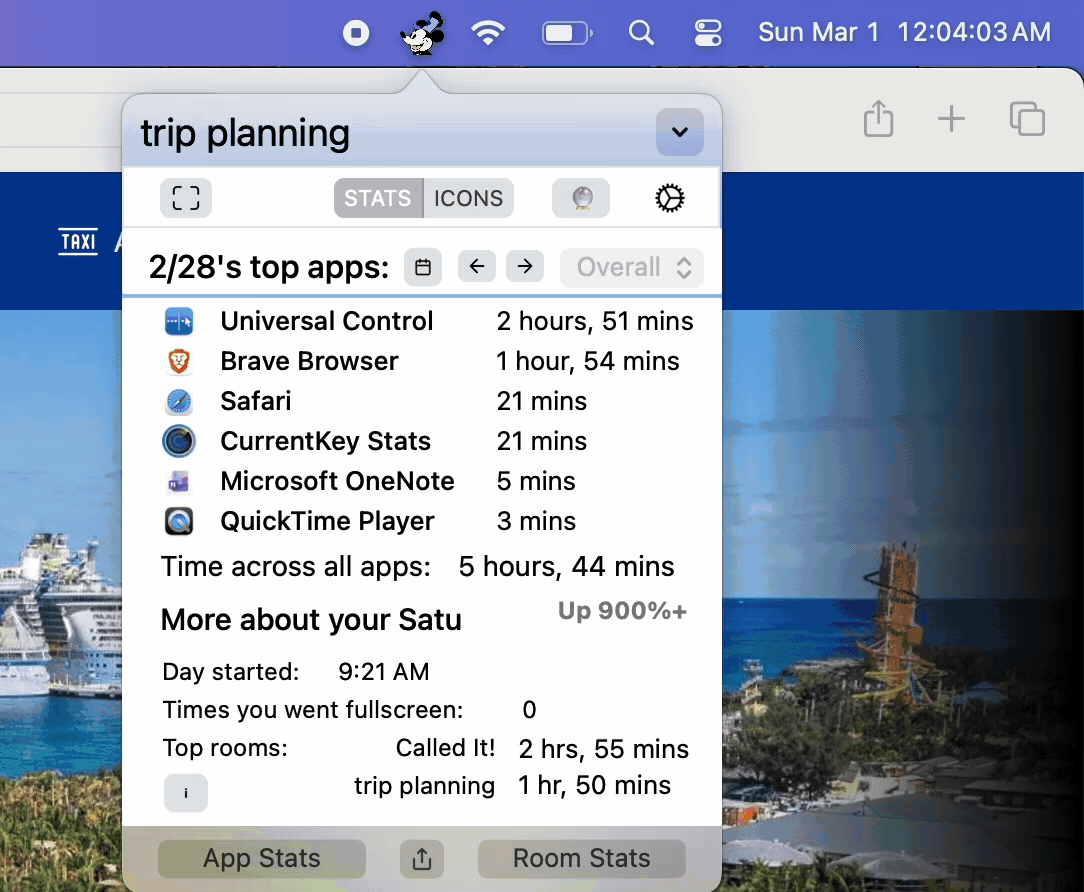Open the Wi-Fi menu bar icon
Image resolution: width=1084 pixels, height=892 pixels.
488,33
